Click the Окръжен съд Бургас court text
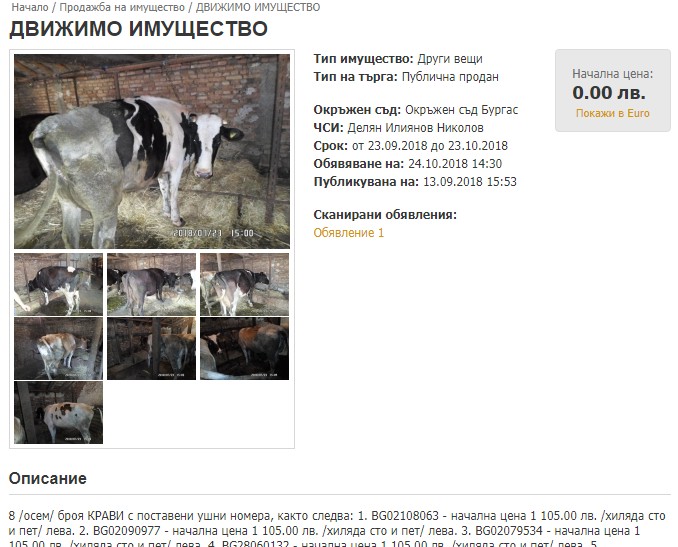The image size is (678, 547). (461, 110)
